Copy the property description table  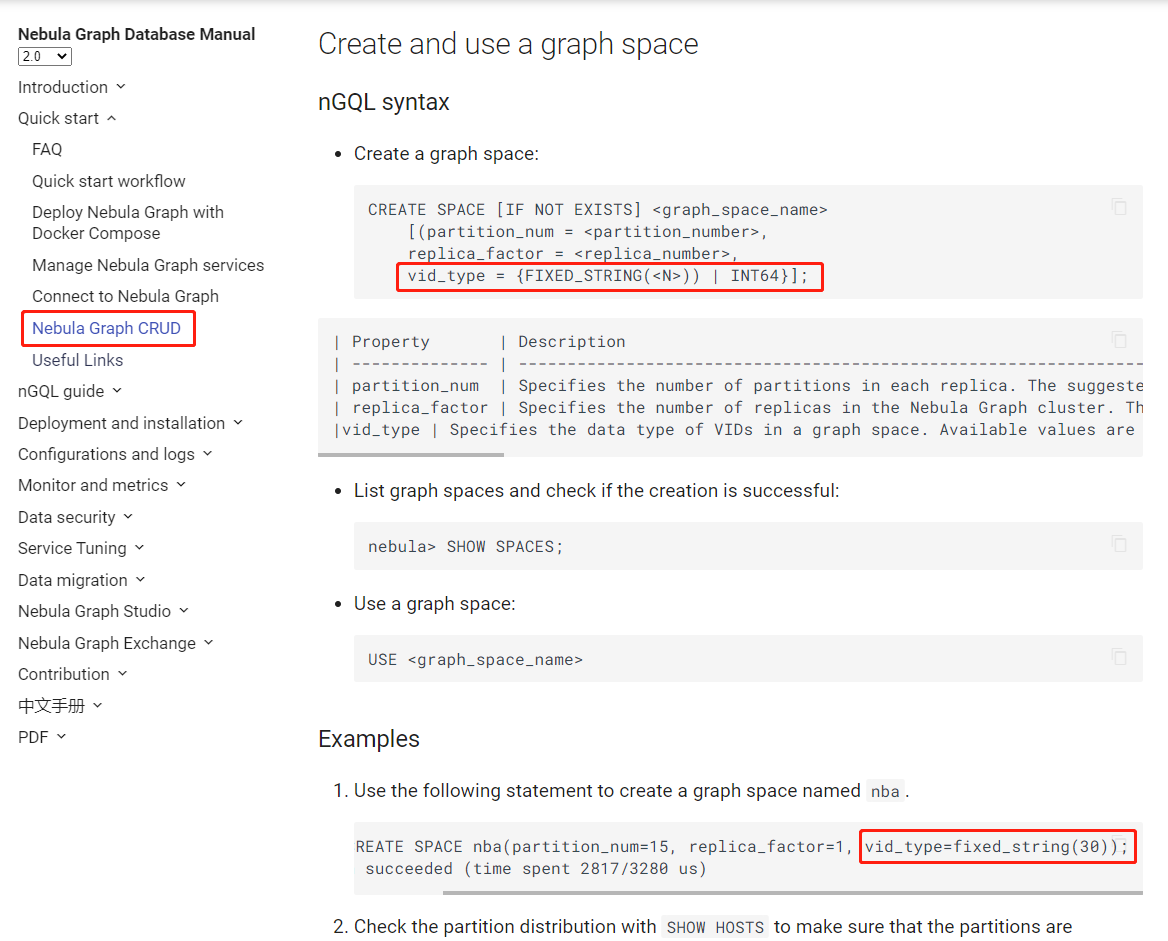tap(1119, 339)
